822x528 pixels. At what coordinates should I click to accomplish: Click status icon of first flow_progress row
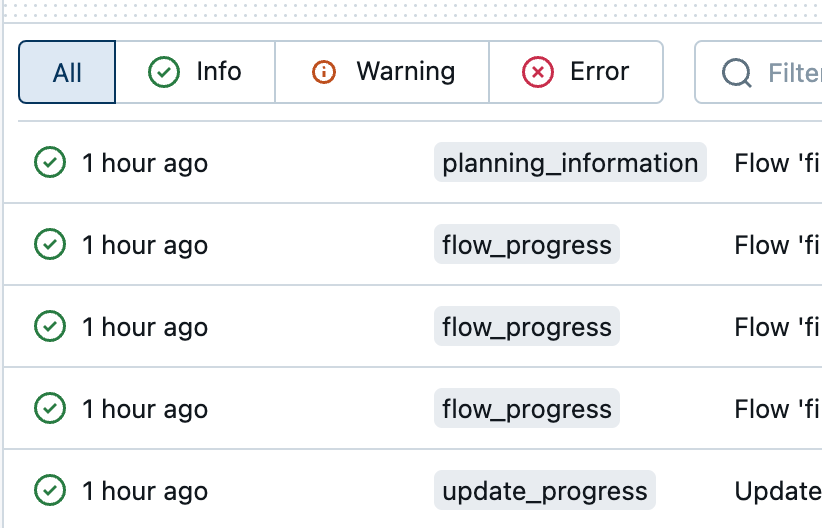click(x=50, y=244)
